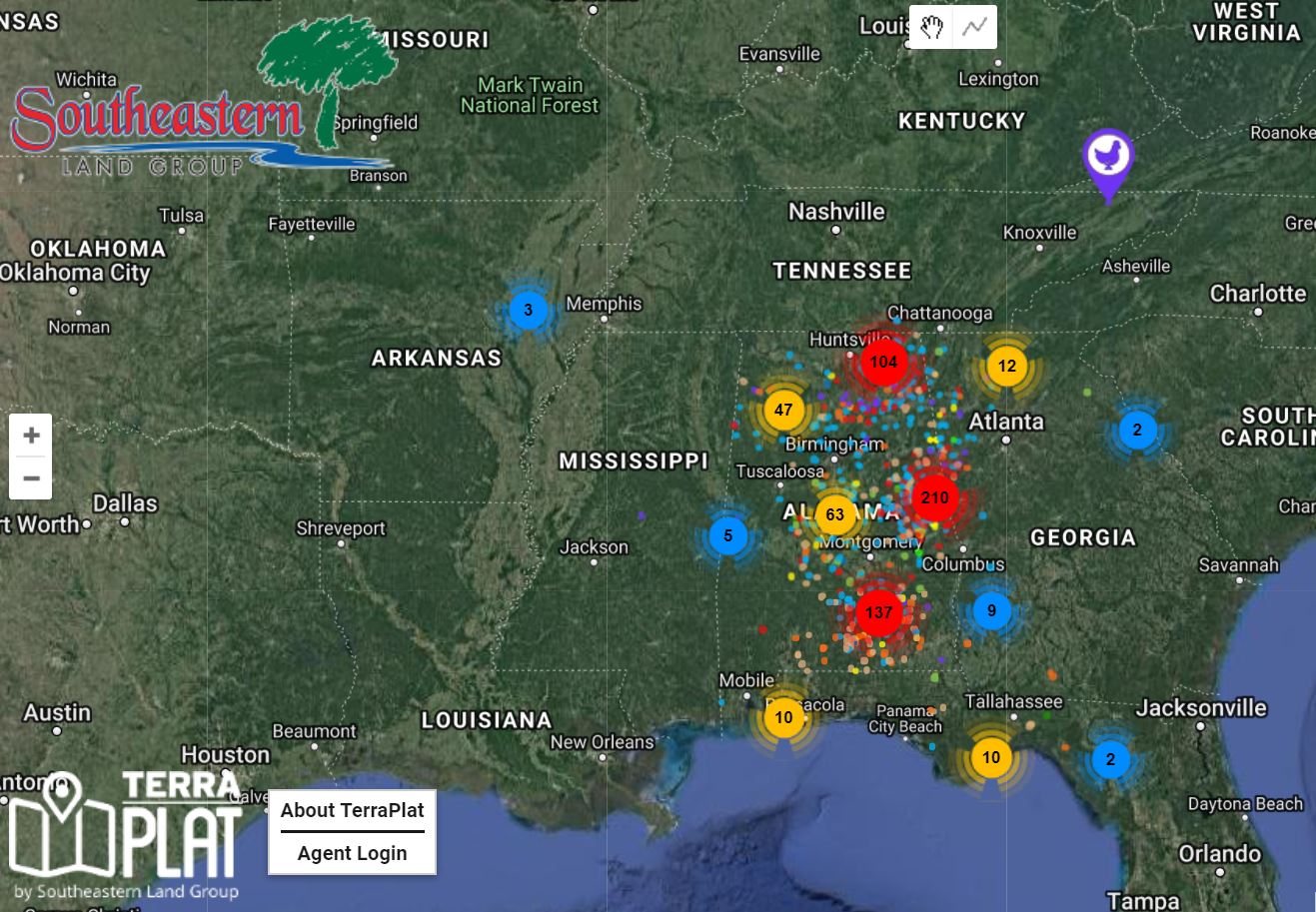
Task: Open the yellow 10 cluster near Pensacola
Action: 783,717
